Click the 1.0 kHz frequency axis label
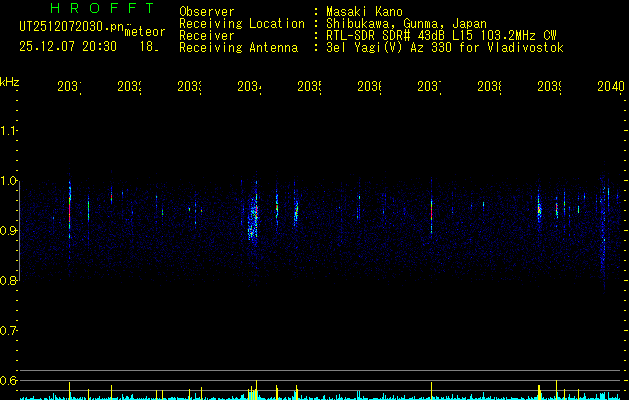Screen dimensions: 629x400 click(x=8, y=181)
